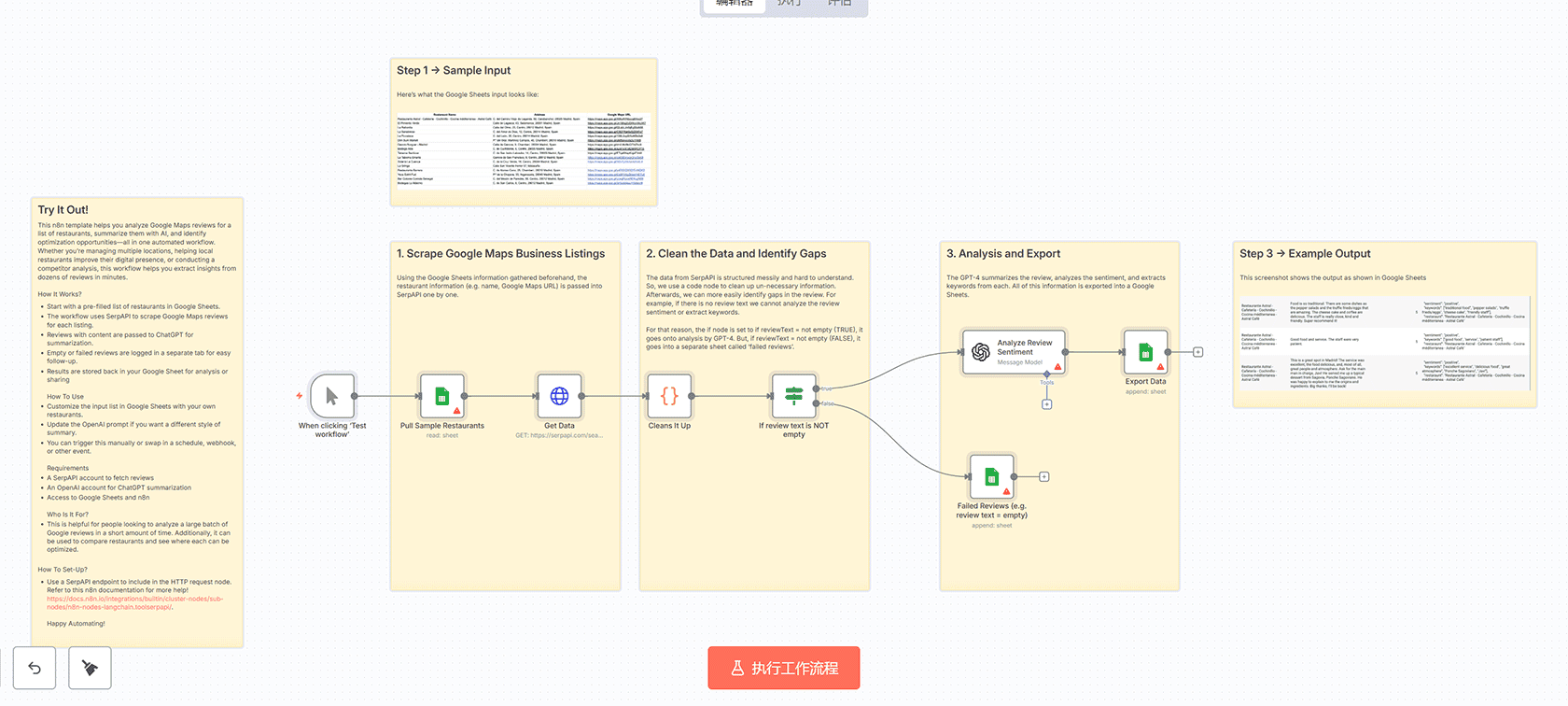
Task: Click the broom clean-up button
Action: (x=90, y=668)
